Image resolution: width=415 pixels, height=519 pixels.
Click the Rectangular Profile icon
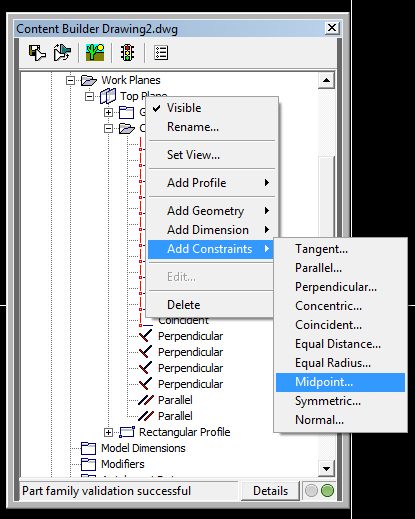[x=127, y=432]
